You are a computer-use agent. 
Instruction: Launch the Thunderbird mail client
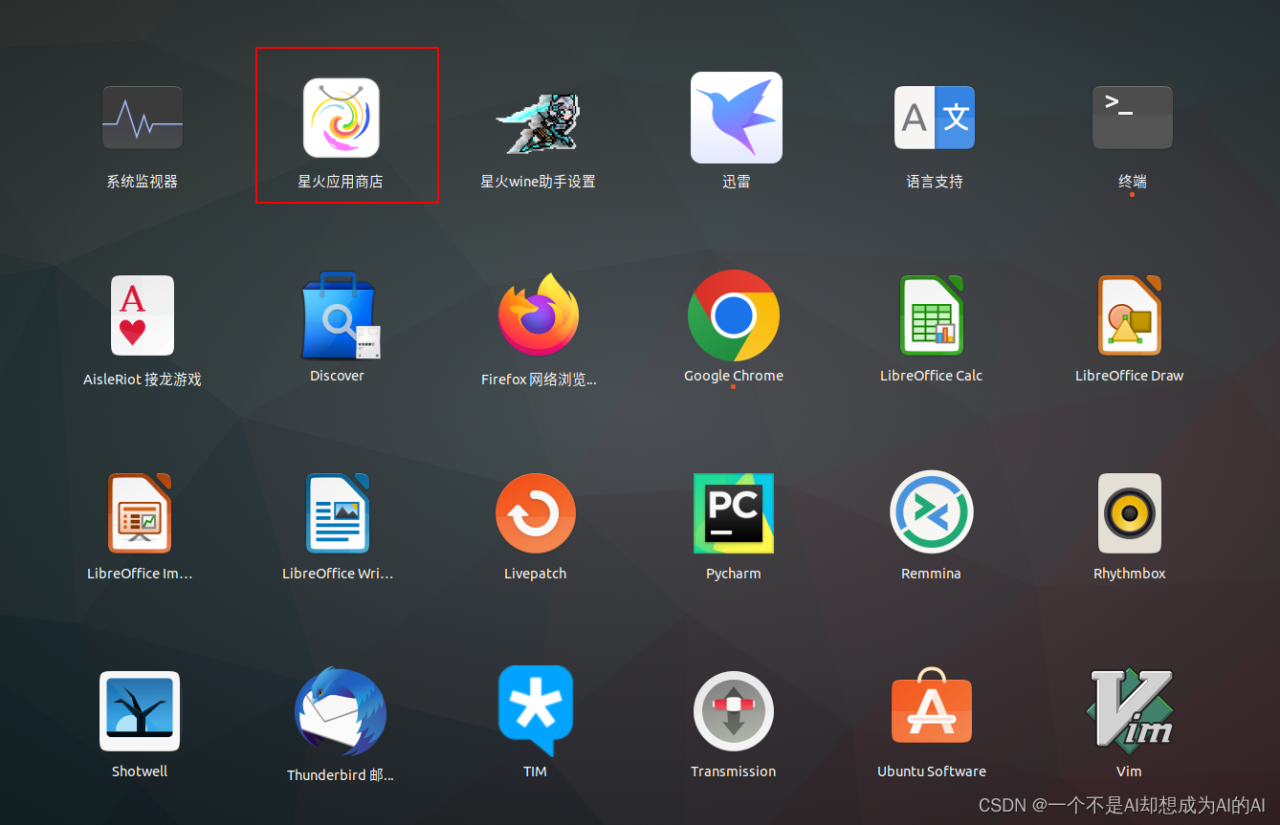pyautogui.click(x=341, y=712)
